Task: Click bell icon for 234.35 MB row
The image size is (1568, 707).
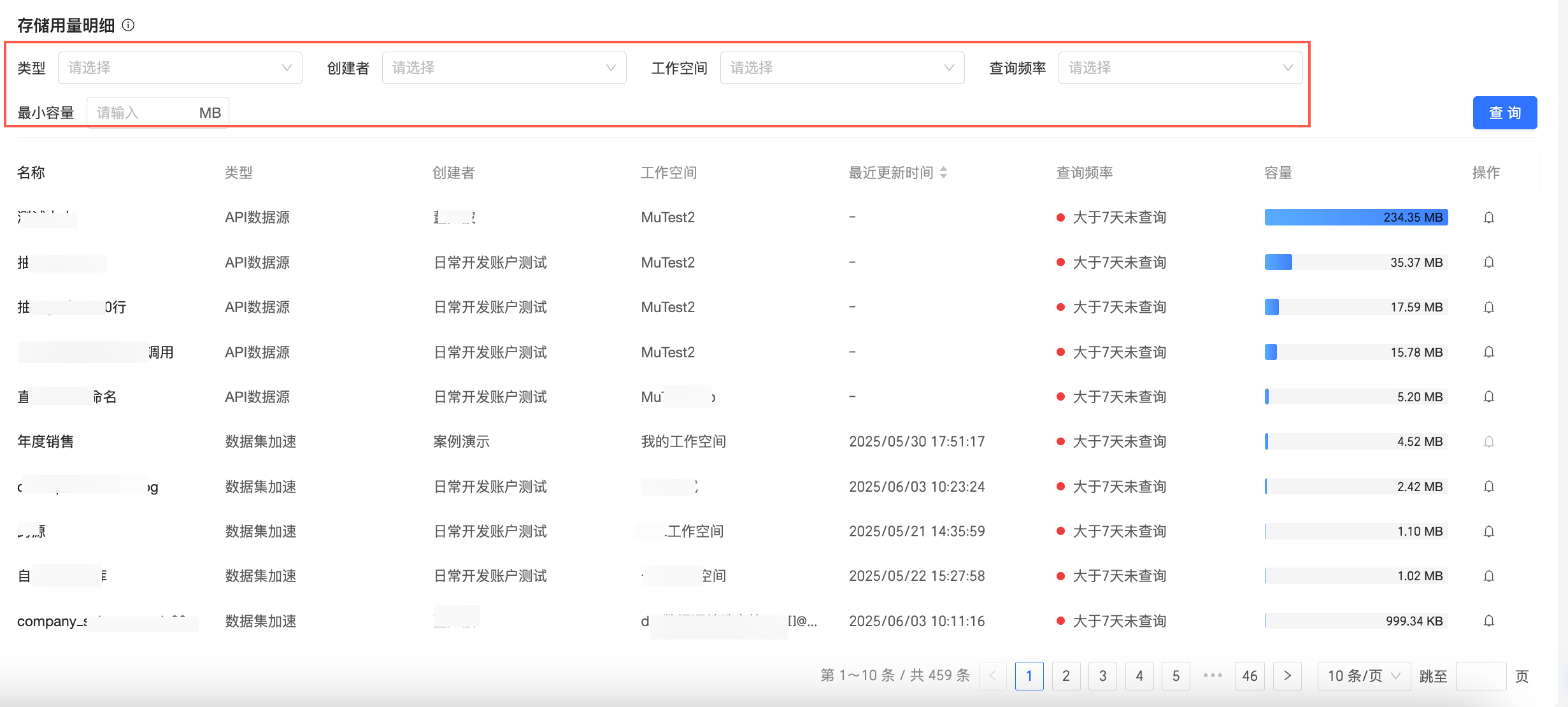Action: (1488, 218)
